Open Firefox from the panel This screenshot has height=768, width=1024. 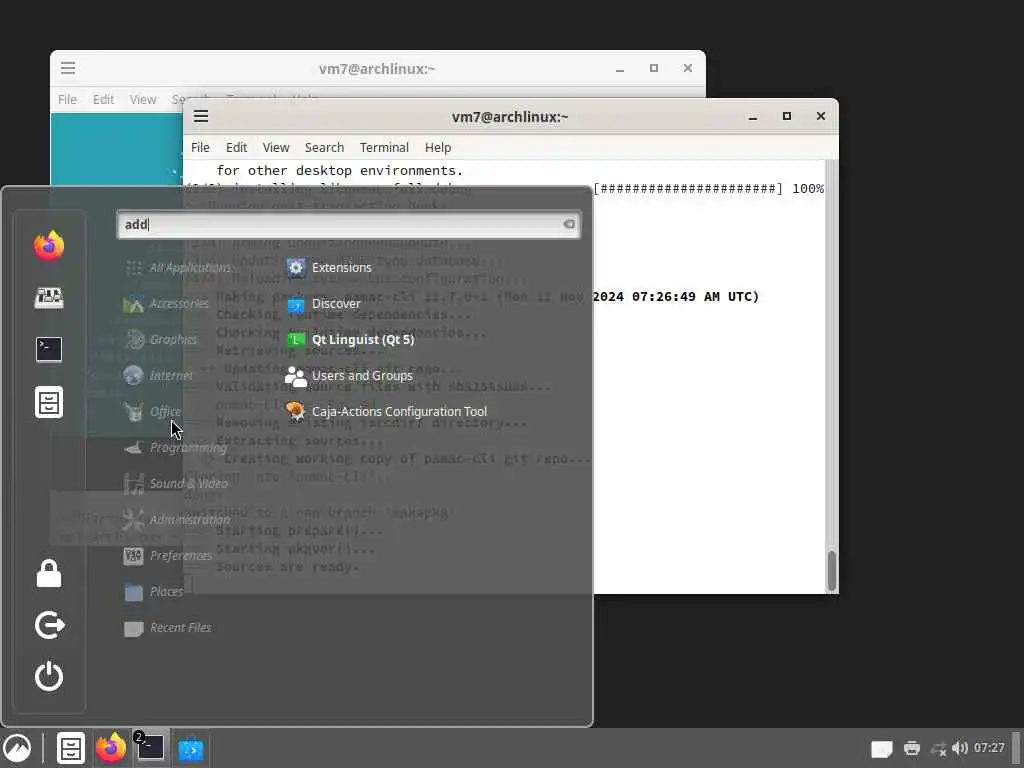point(111,748)
